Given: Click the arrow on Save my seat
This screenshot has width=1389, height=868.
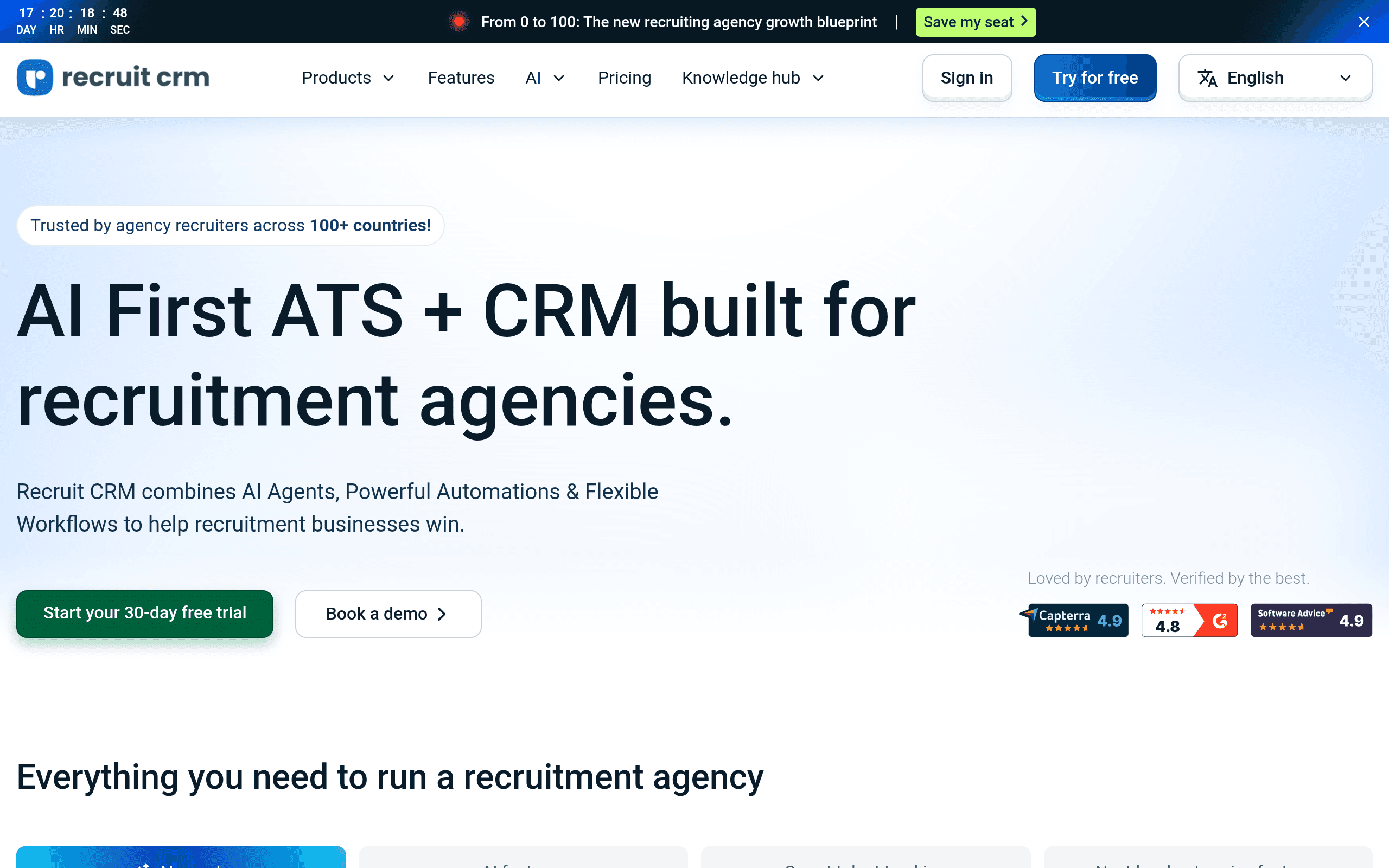Looking at the screenshot, I should [x=1024, y=21].
